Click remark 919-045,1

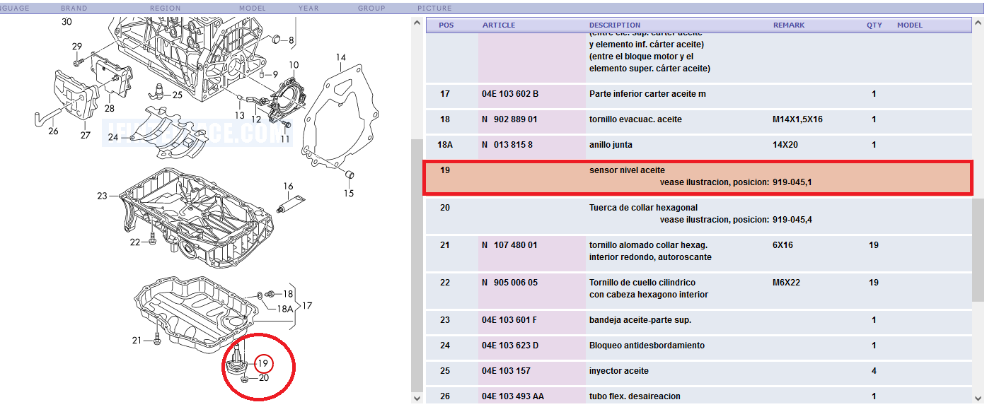click(x=792, y=183)
